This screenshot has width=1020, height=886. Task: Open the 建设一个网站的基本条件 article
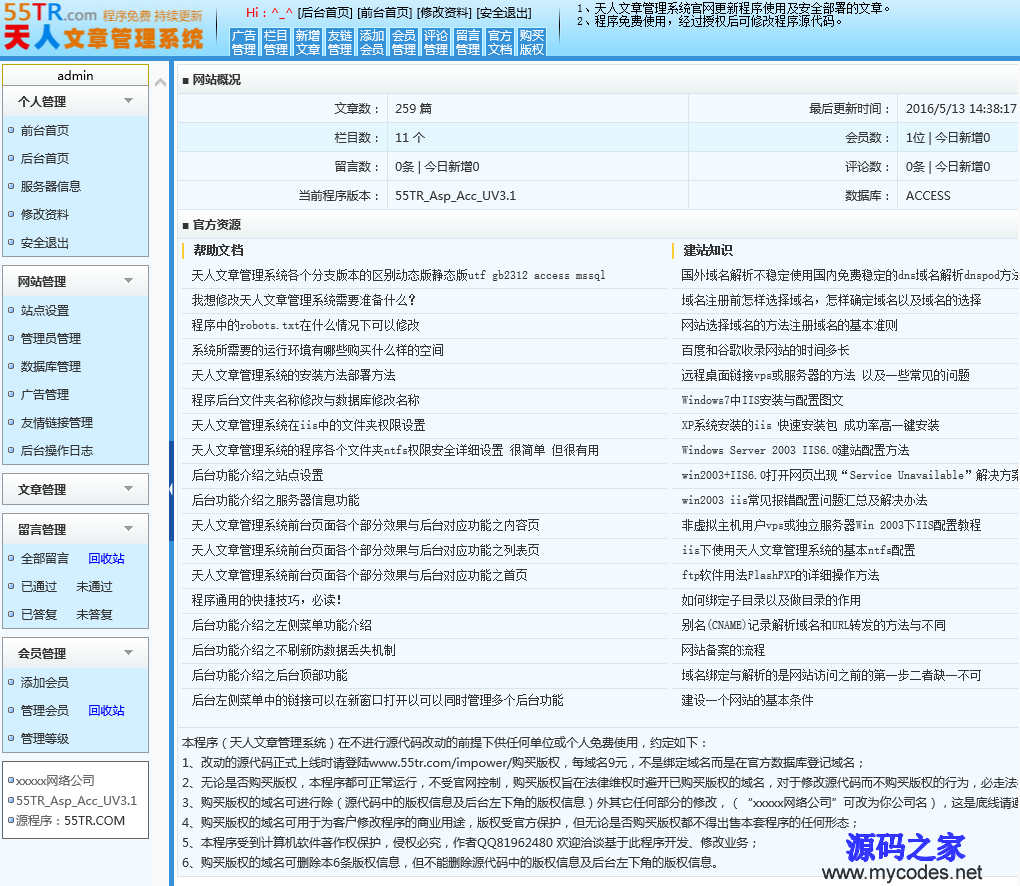click(747, 700)
